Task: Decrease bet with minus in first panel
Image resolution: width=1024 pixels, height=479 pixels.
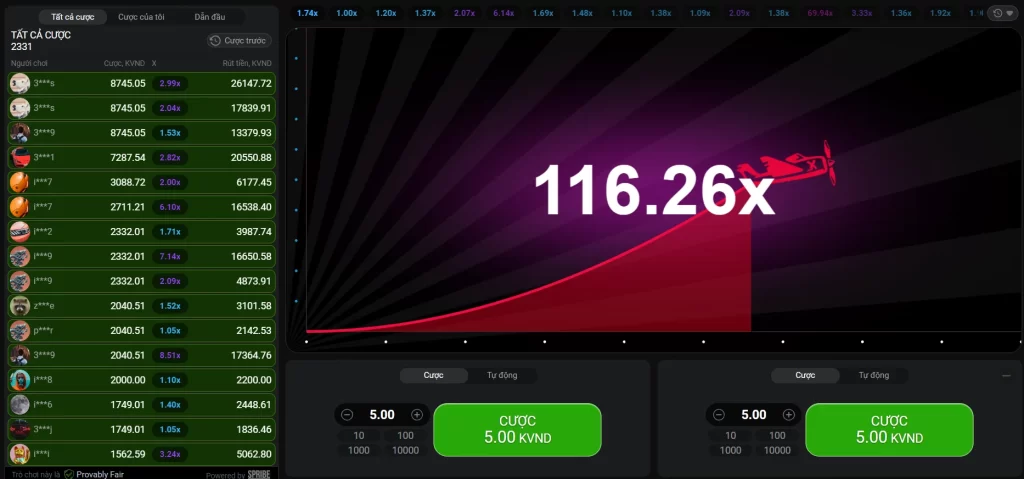Action: [x=347, y=415]
